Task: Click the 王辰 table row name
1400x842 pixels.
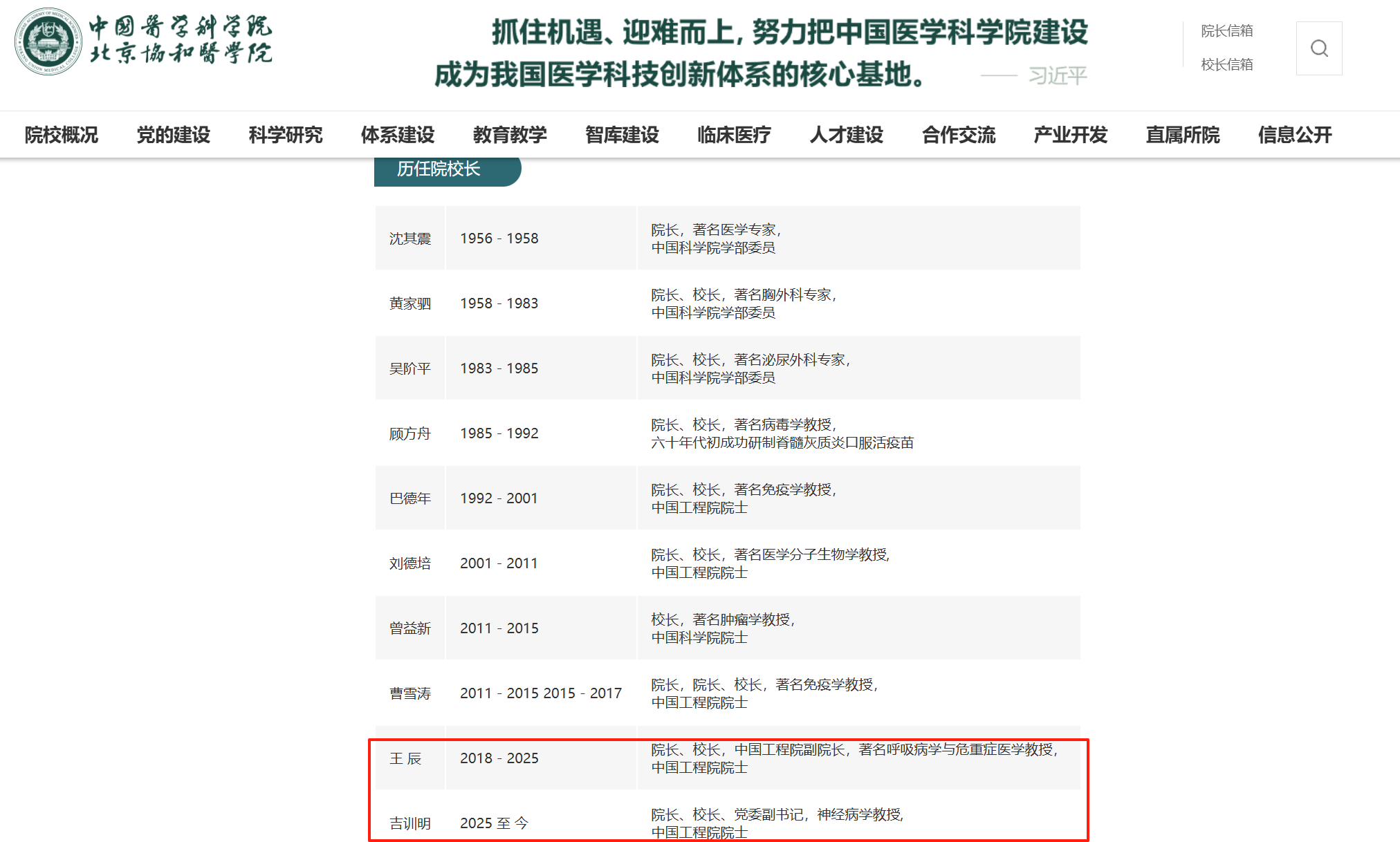Action: 406,758
